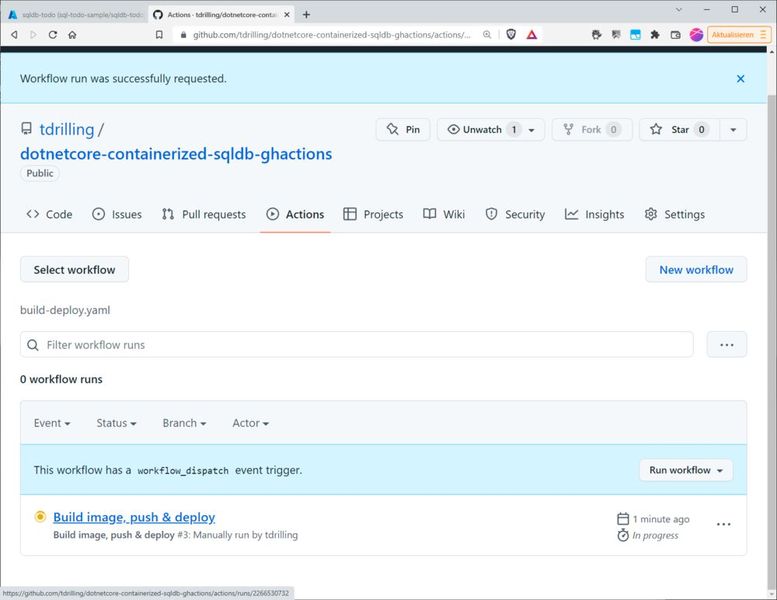The width and height of the screenshot is (777, 600).
Task: Click the 1 minute ago timestamp
Action: [661, 519]
